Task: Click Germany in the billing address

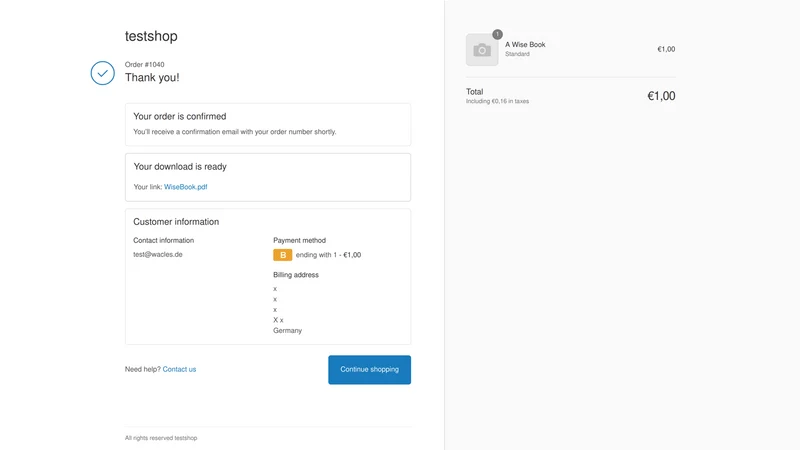Action: point(287,331)
